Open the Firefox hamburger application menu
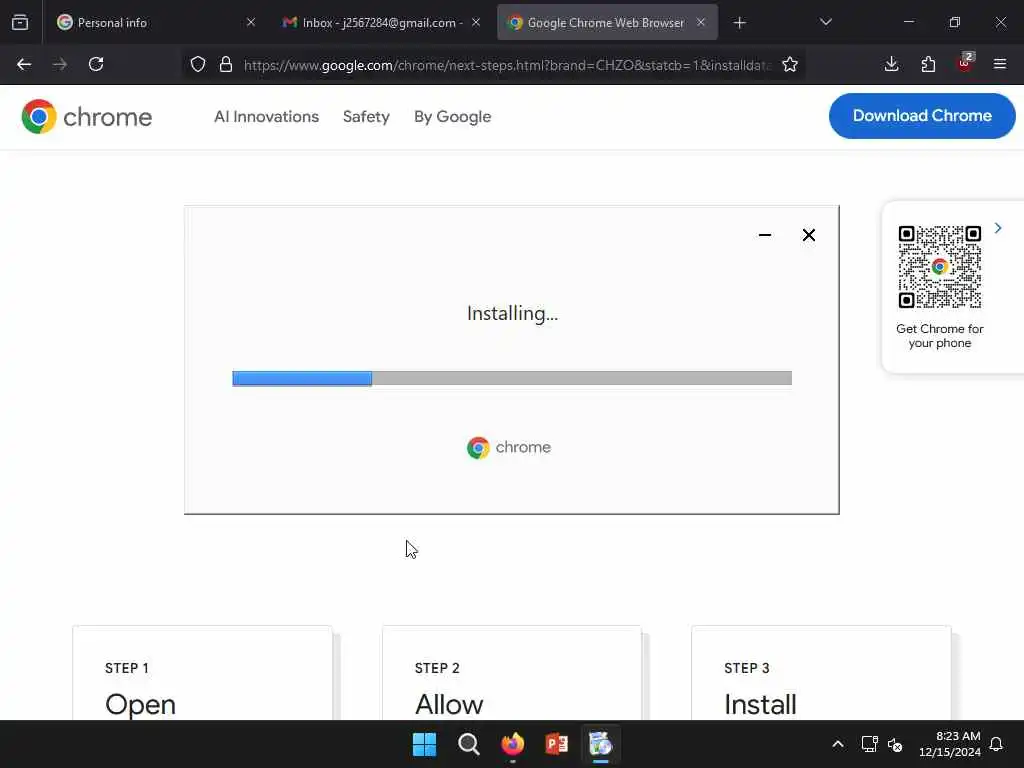The width and height of the screenshot is (1024, 768). click(x=1000, y=64)
